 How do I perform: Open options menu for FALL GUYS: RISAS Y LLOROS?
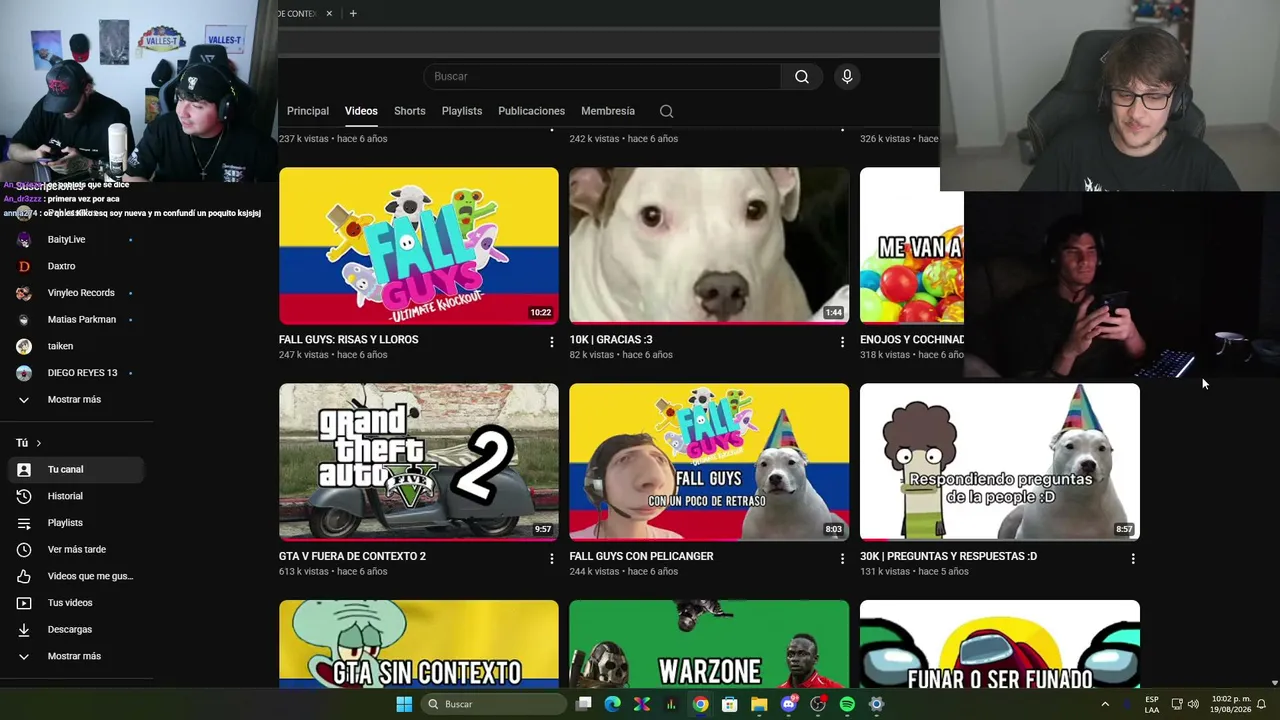coord(551,342)
